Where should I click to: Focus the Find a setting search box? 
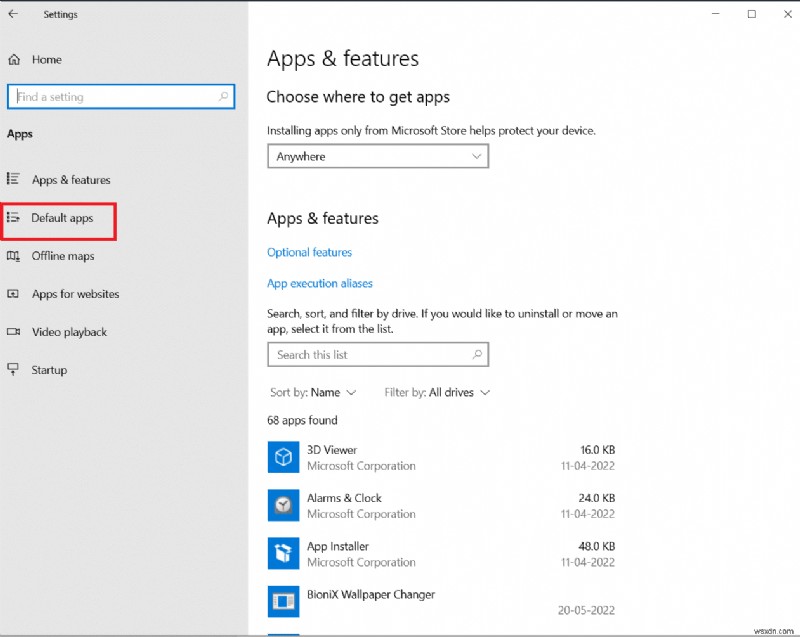coord(115,97)
